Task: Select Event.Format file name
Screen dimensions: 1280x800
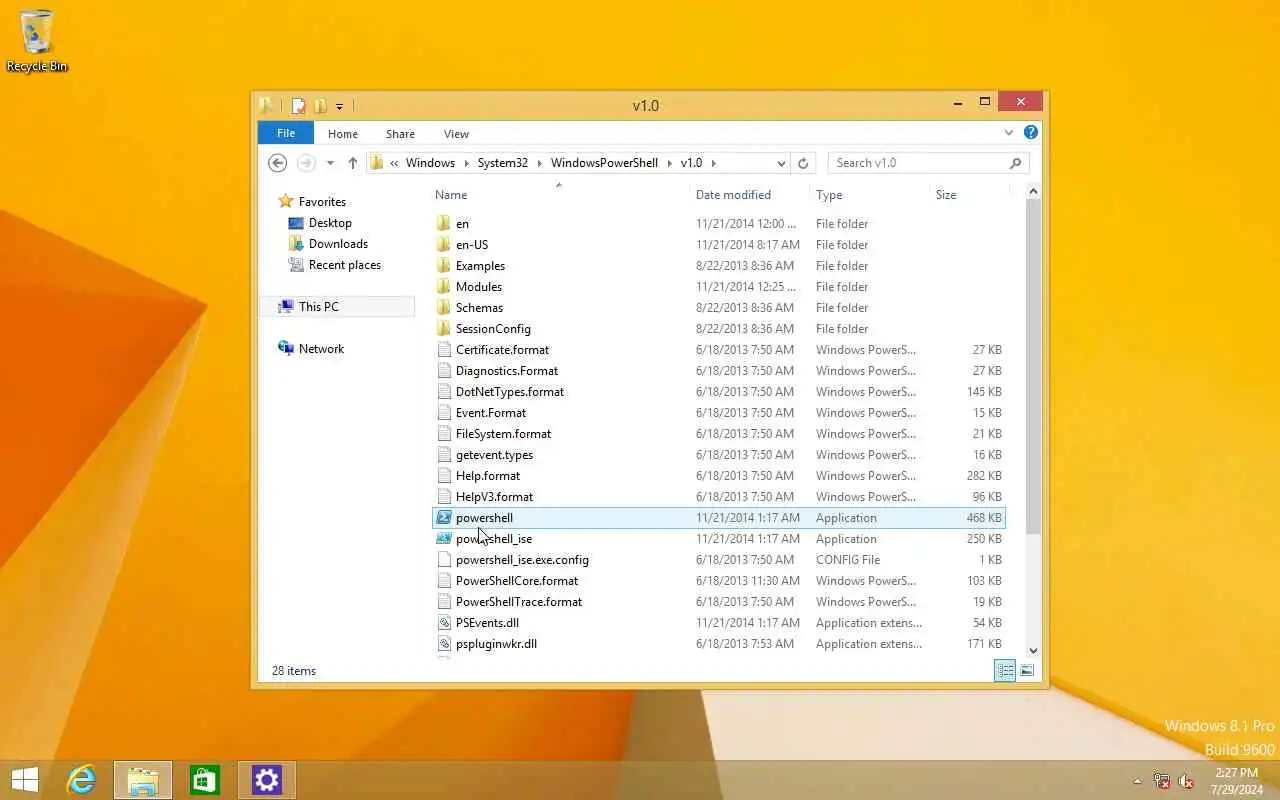Action: [490, 413]
